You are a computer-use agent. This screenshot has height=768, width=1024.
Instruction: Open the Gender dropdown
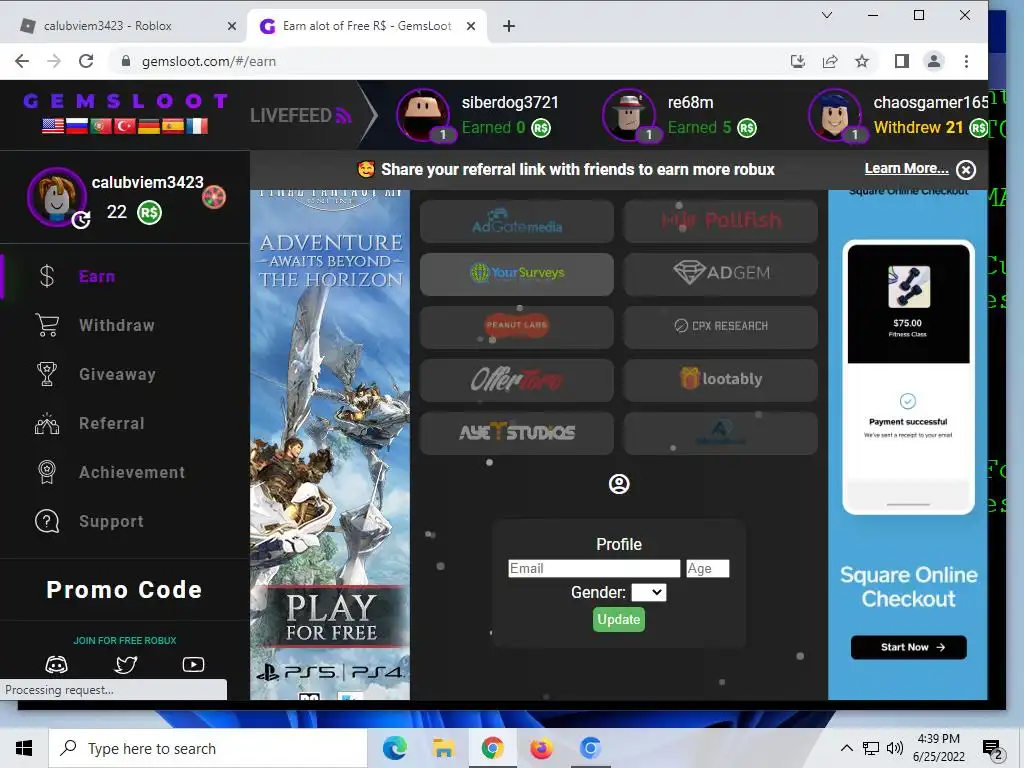648,592
